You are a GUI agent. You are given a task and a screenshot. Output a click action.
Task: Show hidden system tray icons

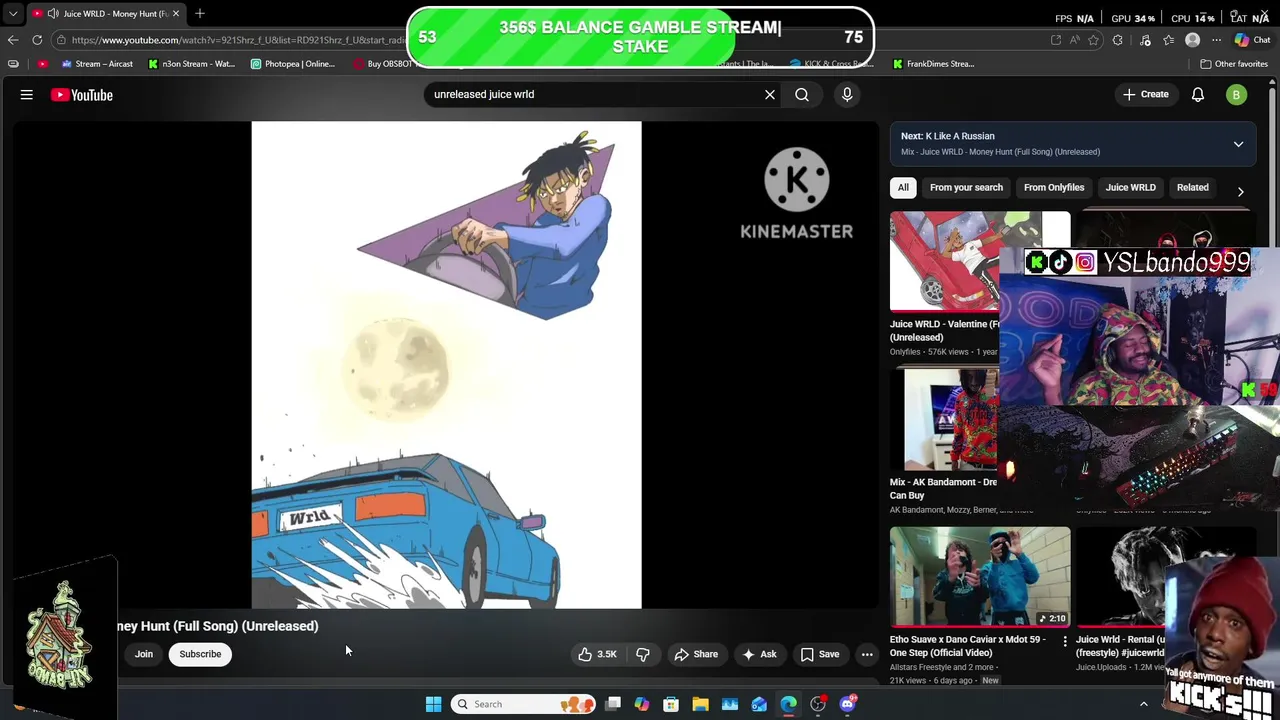1144,704
